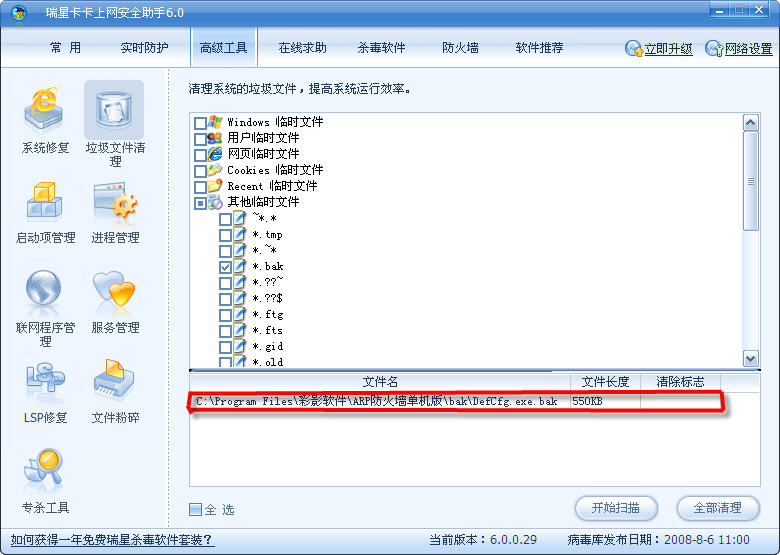
Task: Click the 网页临时文件 IE icon
Action: coord(215,154)
